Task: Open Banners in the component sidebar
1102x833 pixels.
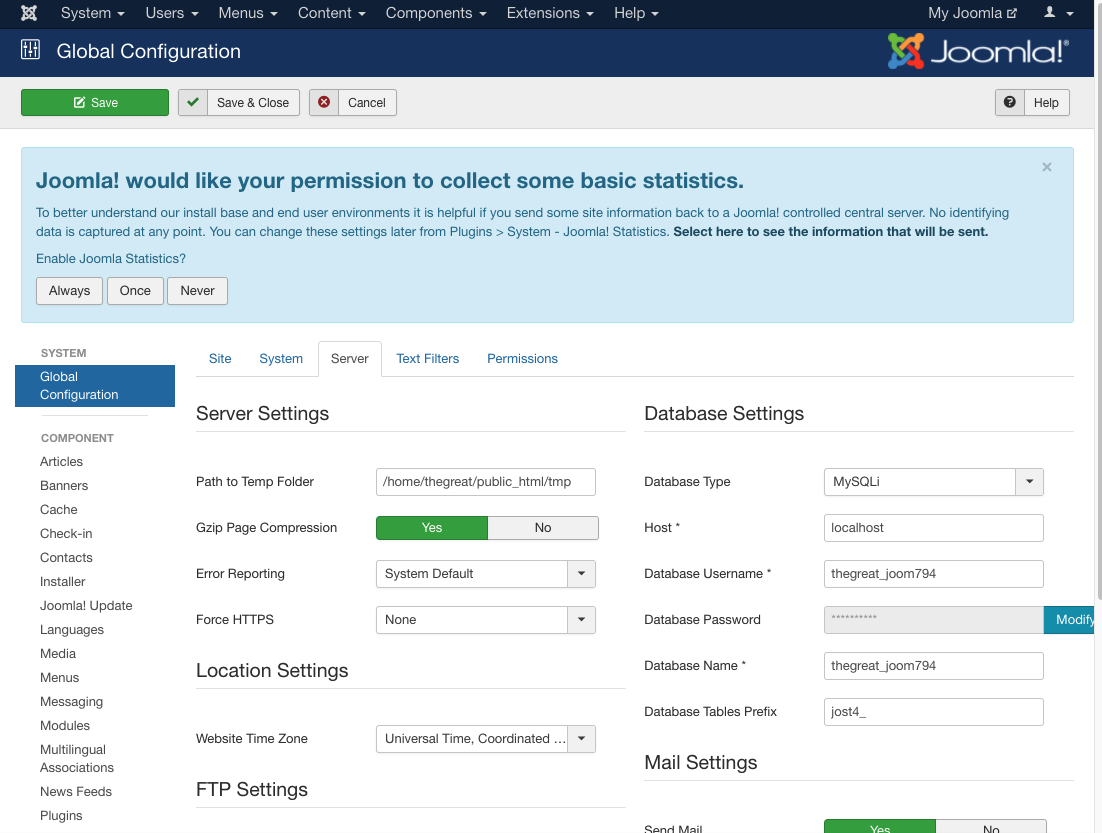Action: 64,486
